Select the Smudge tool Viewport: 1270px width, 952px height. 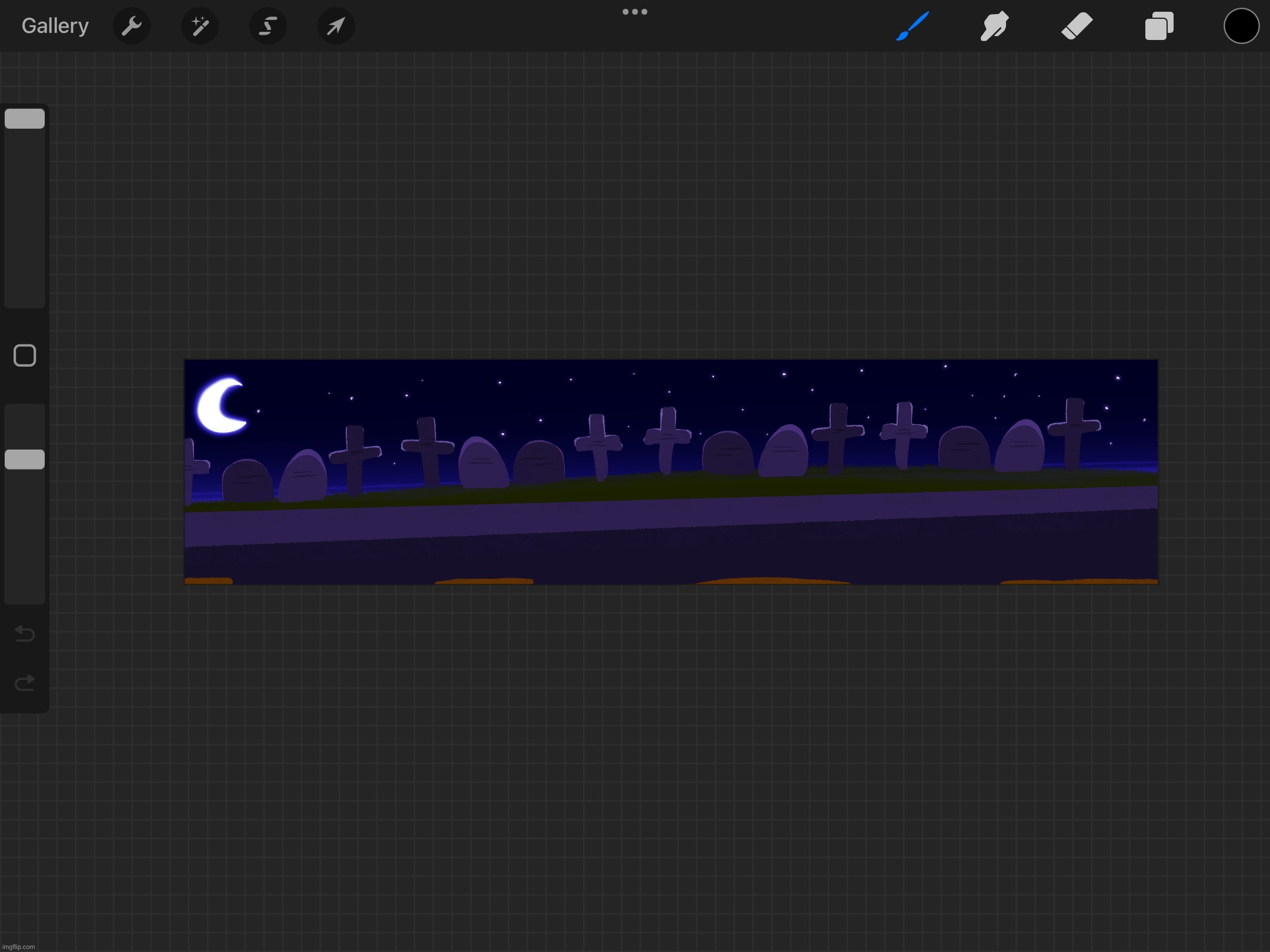tap(995, 26)
